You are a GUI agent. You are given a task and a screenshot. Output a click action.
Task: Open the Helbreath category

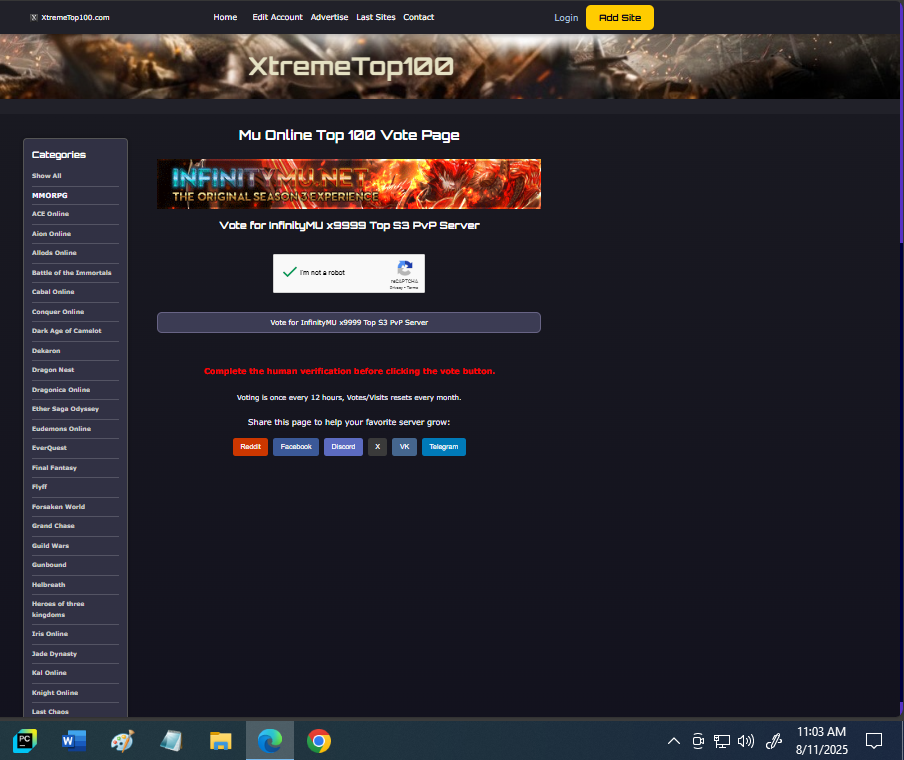coord(48,585)
